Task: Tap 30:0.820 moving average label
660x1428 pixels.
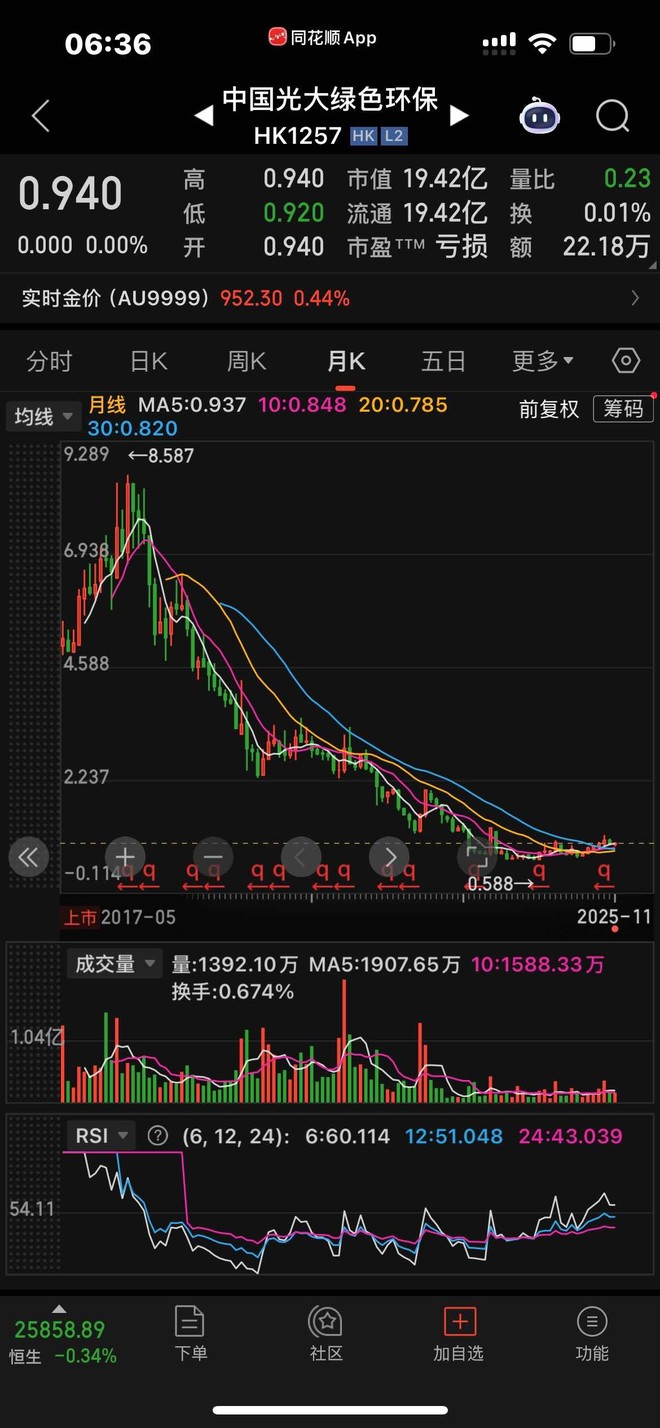Action: click(132, 429)
